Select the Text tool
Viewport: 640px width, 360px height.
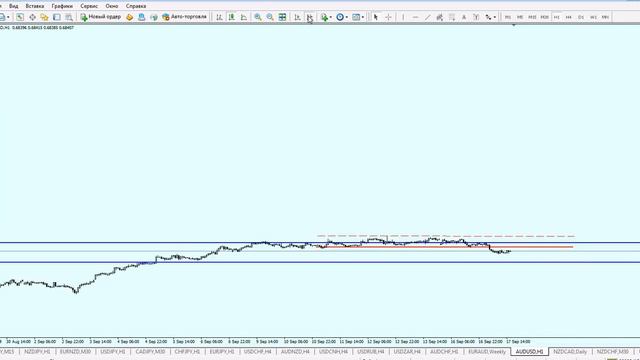point(464,17)
